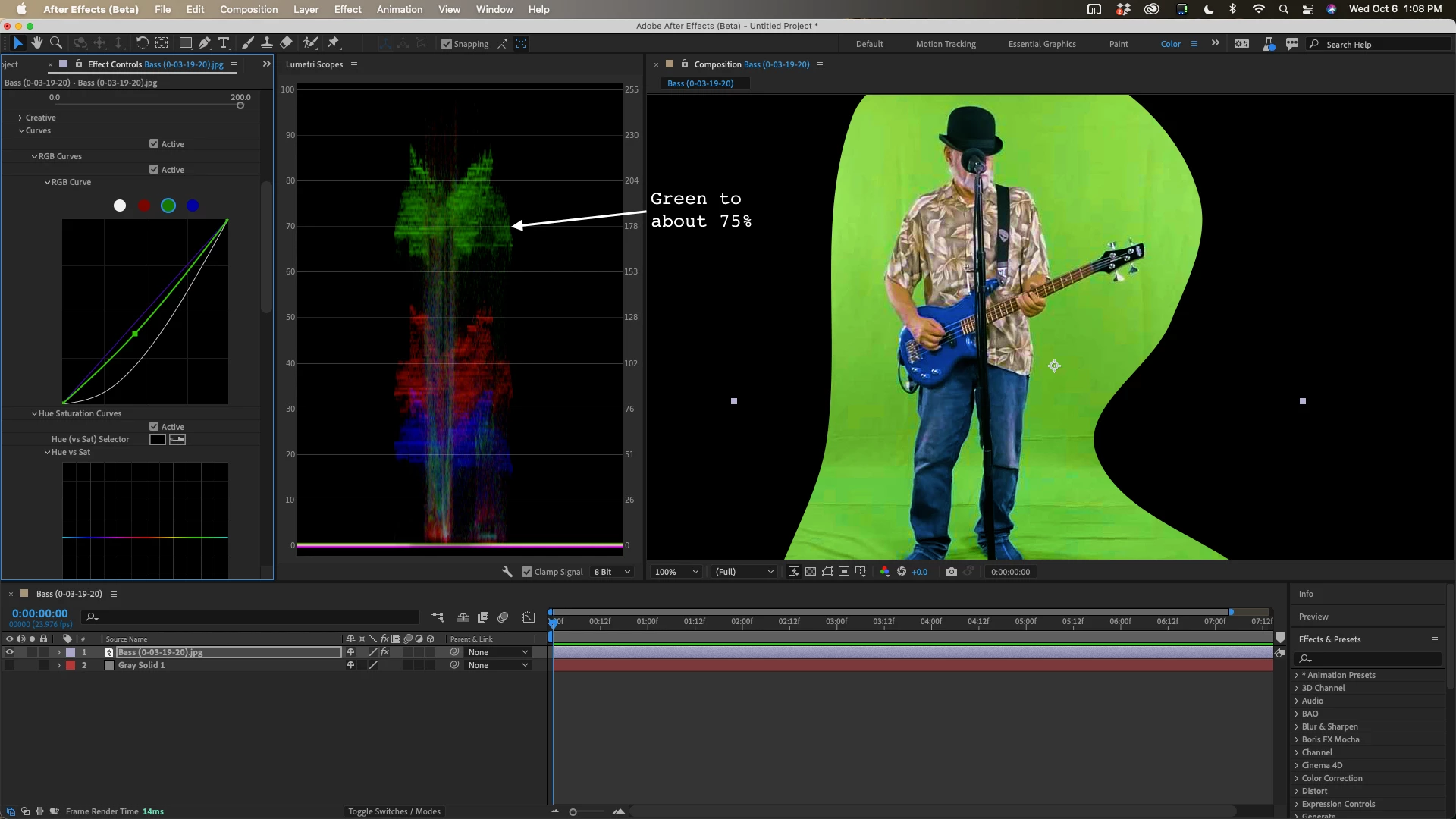
Task: Expand the Creative section
Action: click(20, 118)
